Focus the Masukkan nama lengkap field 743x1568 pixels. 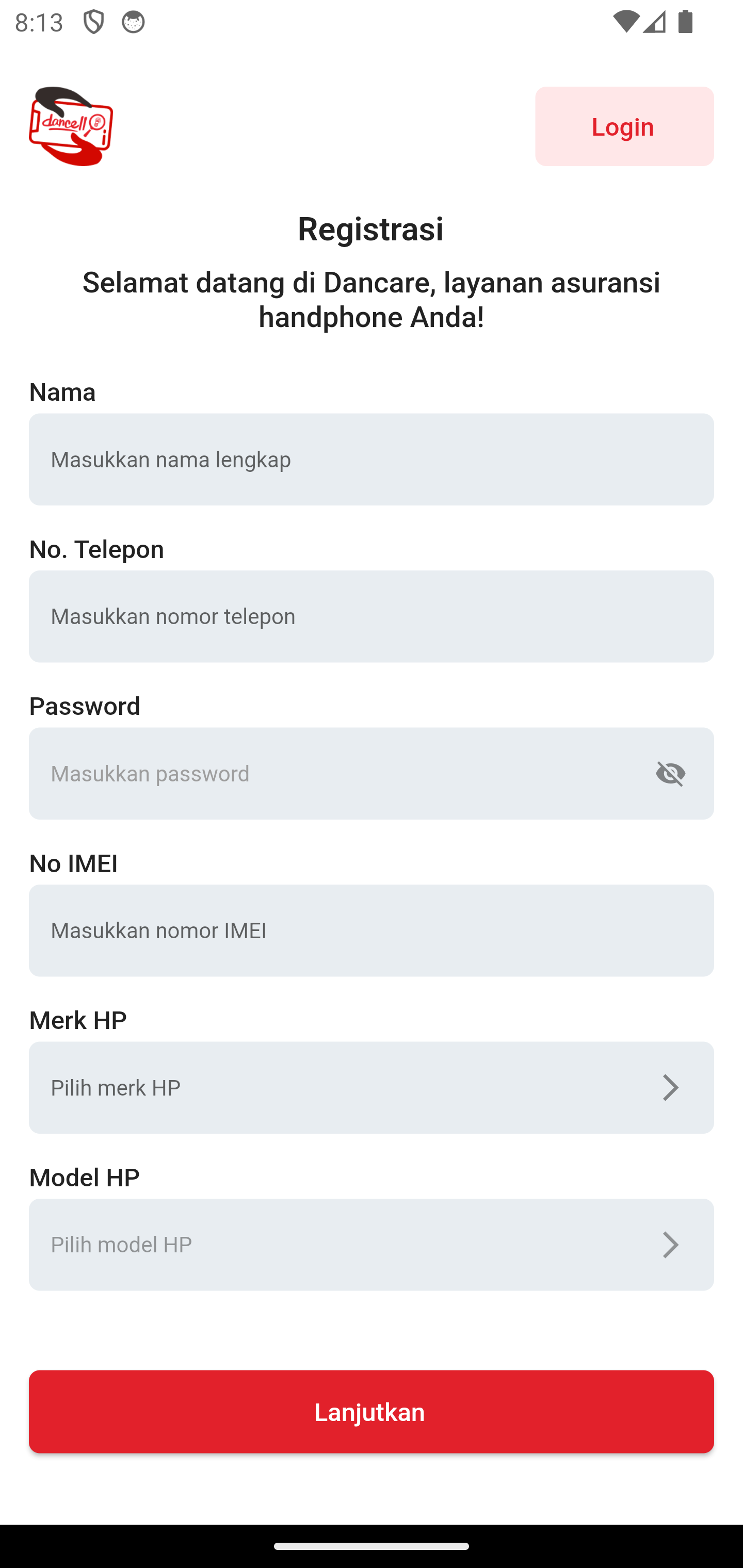[372, 460]
